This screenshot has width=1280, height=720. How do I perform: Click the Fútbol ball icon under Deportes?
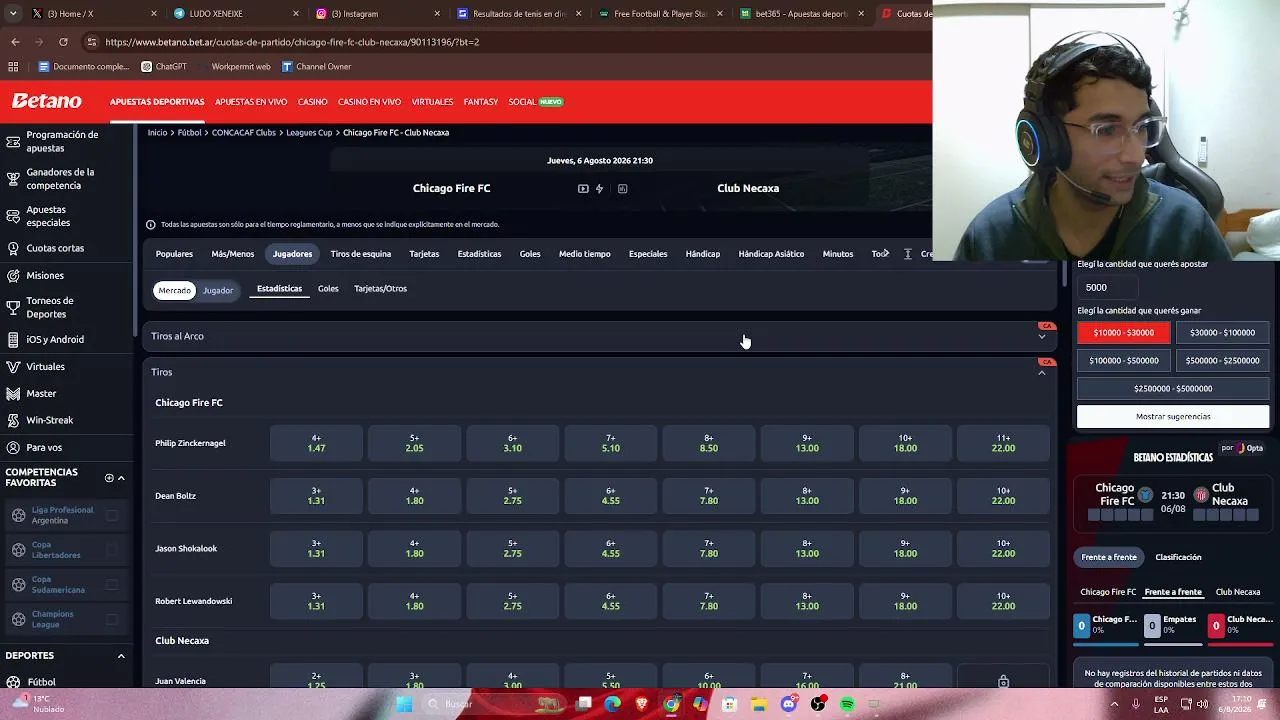(x=13, y=682)
